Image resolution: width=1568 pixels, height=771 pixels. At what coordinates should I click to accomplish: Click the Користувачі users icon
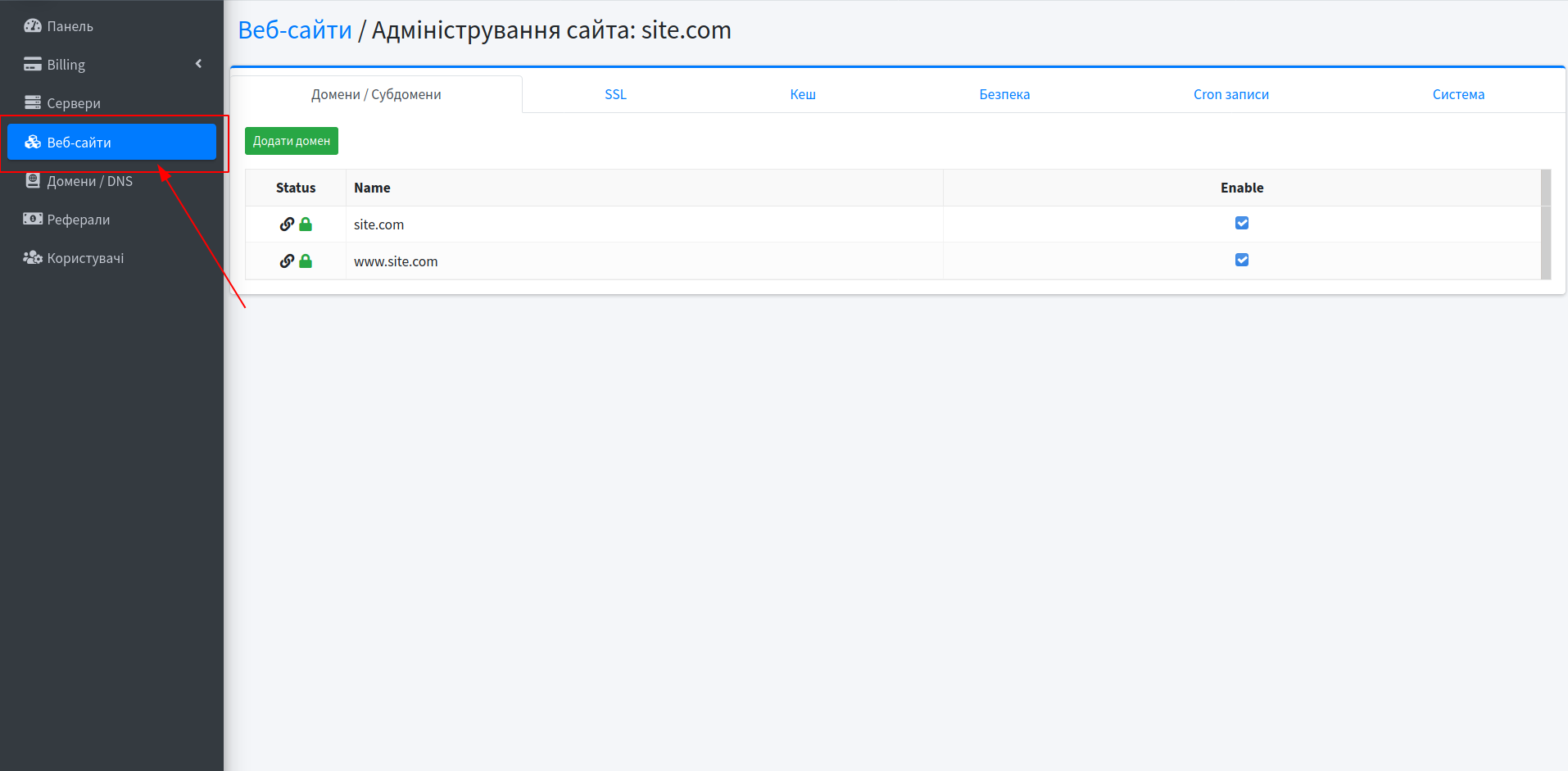coord(33,258)
